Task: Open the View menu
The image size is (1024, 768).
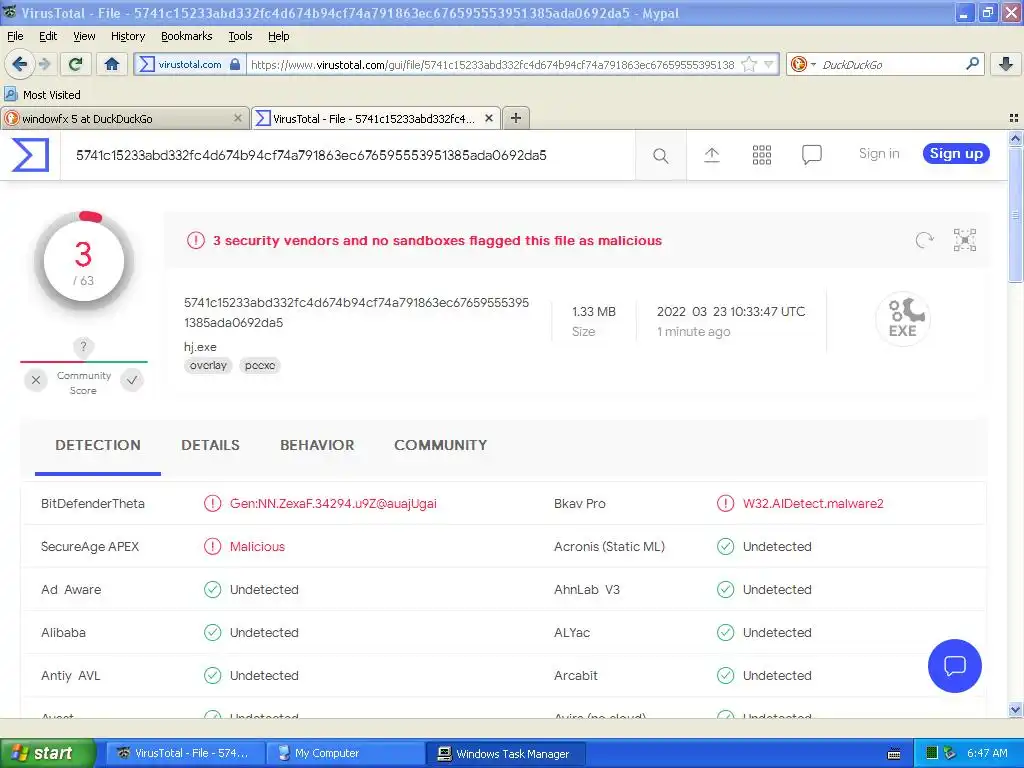Action: pos(84,36)
